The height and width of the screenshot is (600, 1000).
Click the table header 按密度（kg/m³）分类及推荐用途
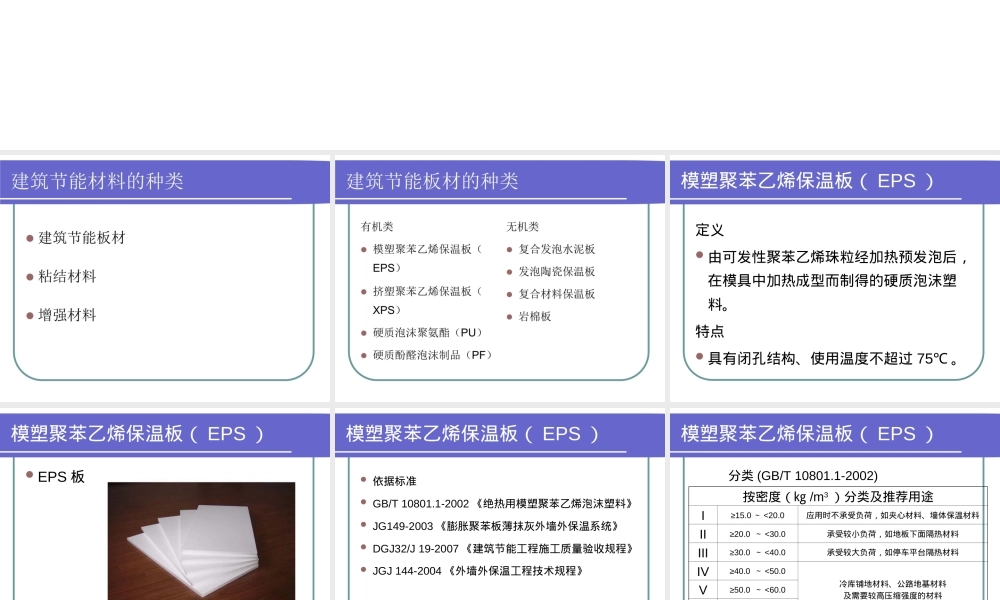tap(838, 496)
